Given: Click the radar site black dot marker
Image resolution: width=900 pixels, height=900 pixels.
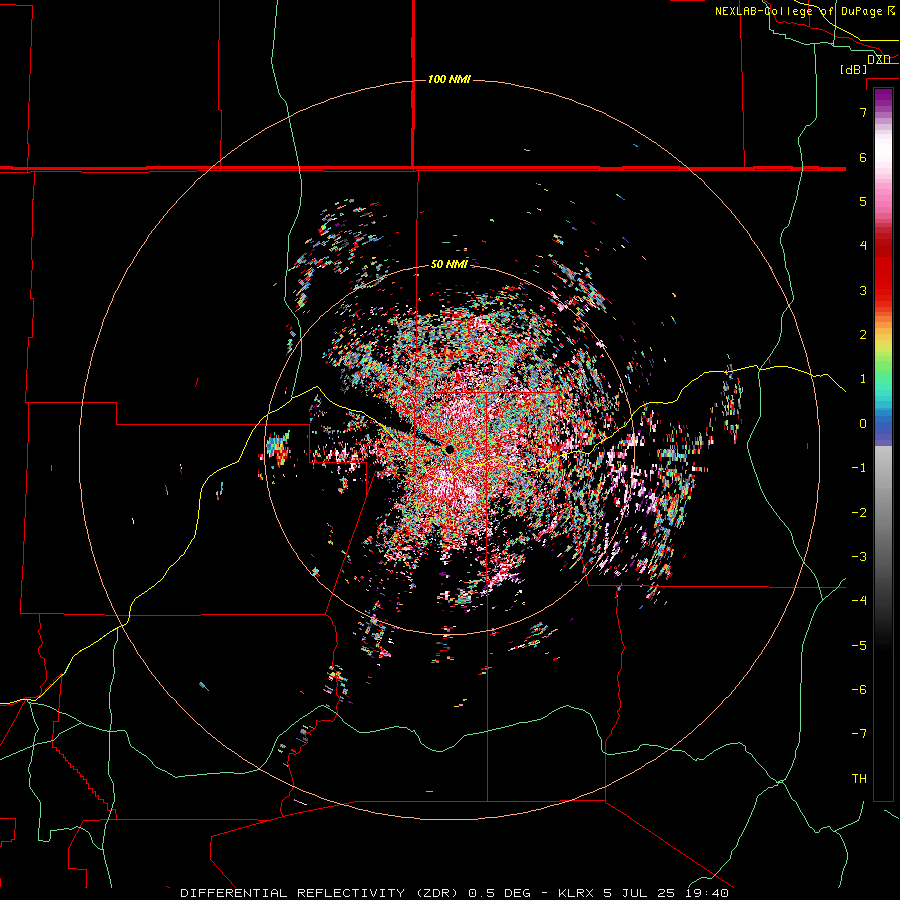Looking at the screenshot, I should (449, 449).
